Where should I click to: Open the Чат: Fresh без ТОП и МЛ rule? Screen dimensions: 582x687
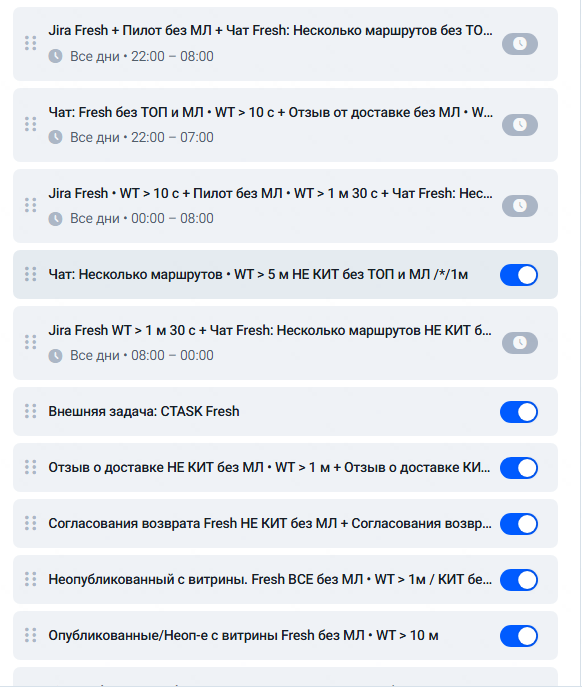(285, 125)
